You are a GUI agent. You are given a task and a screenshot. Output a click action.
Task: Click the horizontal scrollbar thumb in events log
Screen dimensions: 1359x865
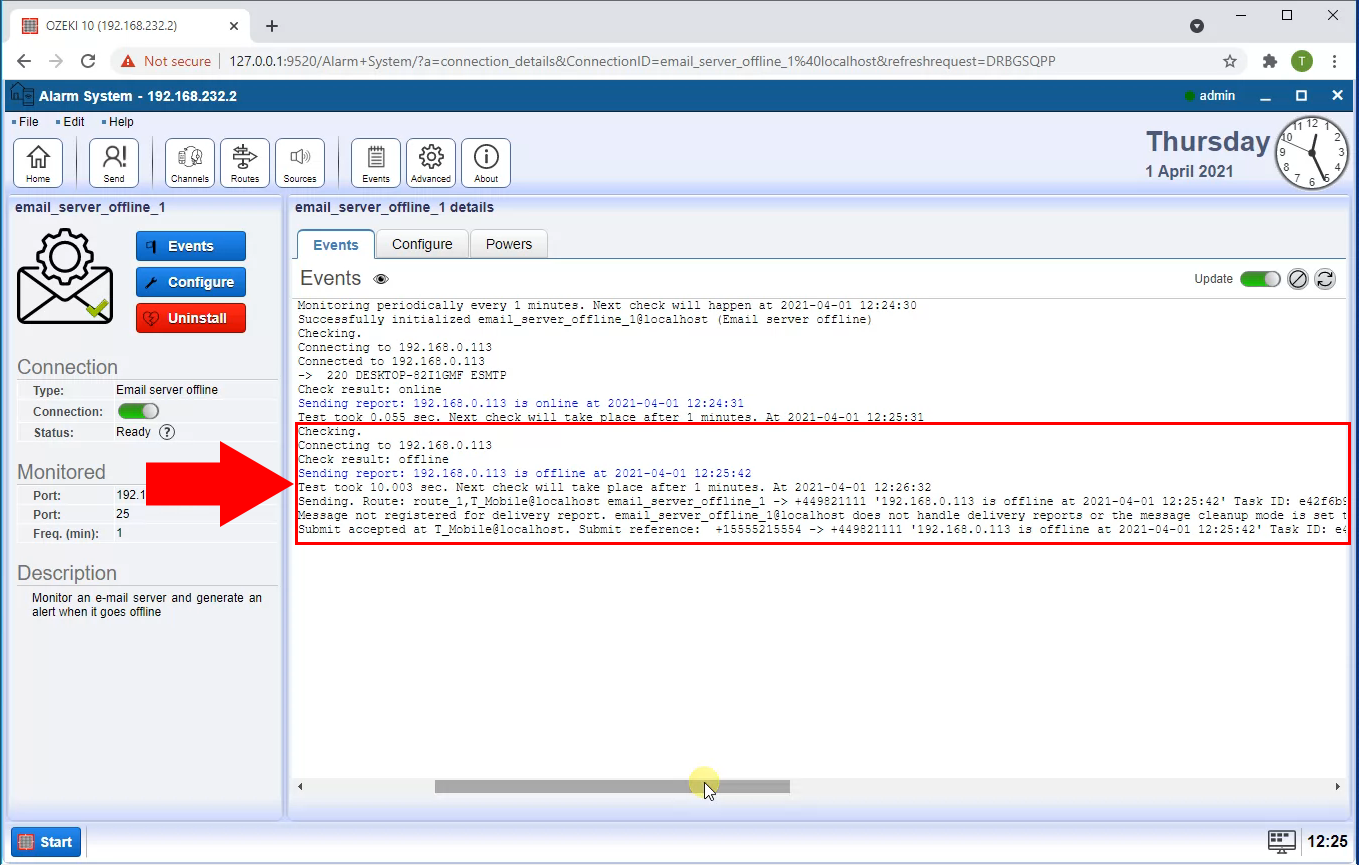coord(612,787)
